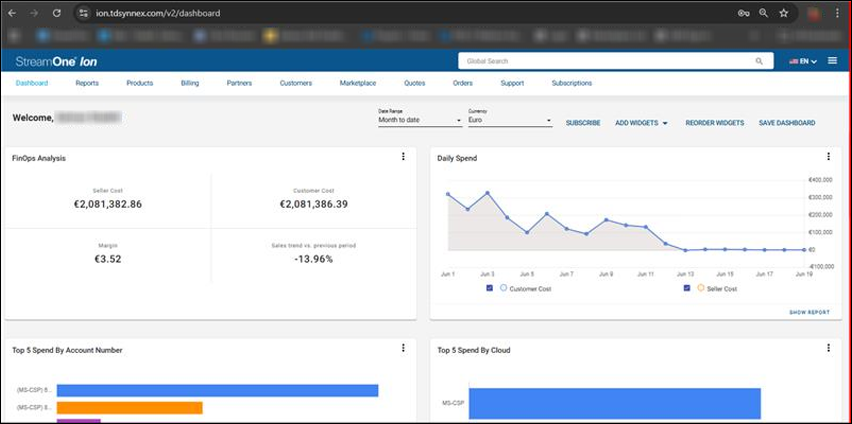The height and width of the screenshot is (424, 852).
Task: Open the Orders section
Action: [462, 83]
